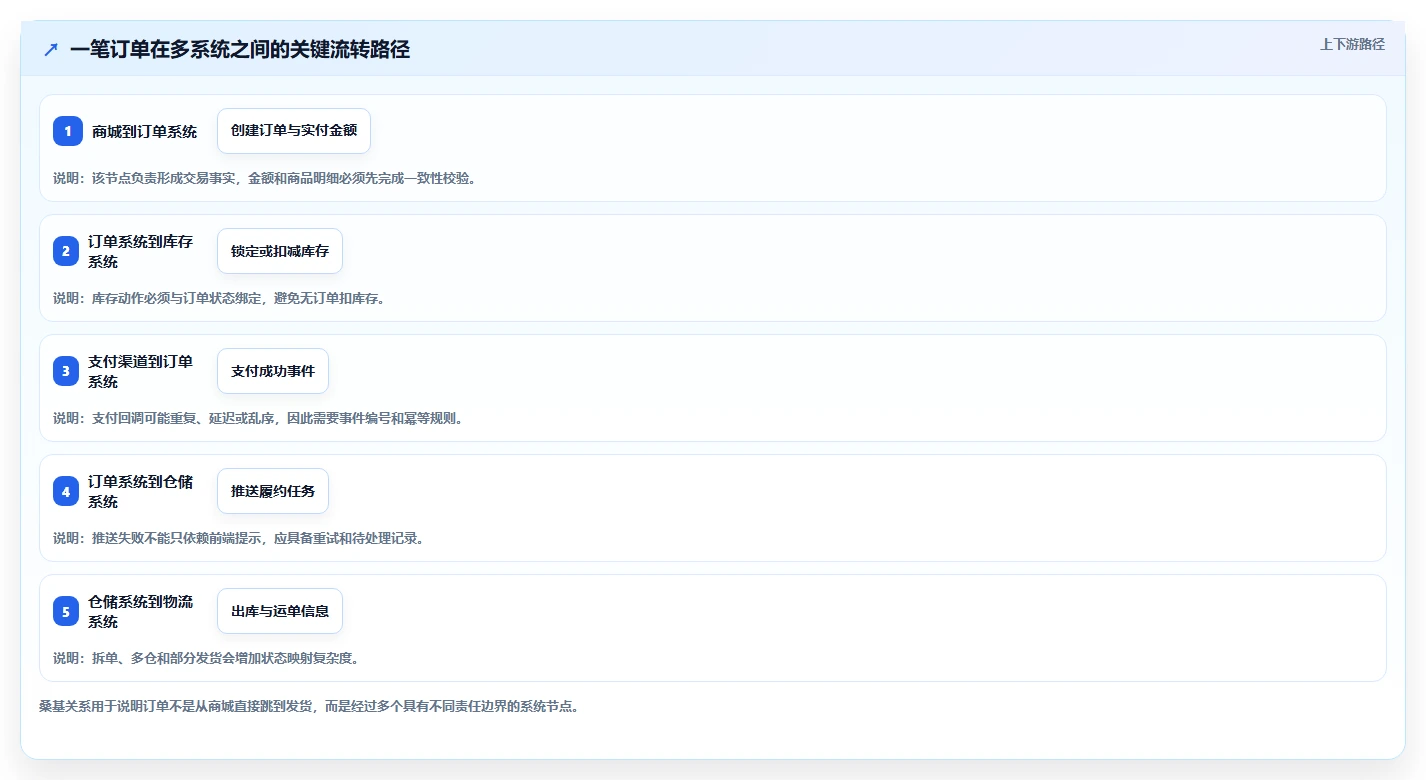The width and height of the screenshot is (1426, 780).
Task: Open the 支付成功事件 chip
Action: point(273,371)
